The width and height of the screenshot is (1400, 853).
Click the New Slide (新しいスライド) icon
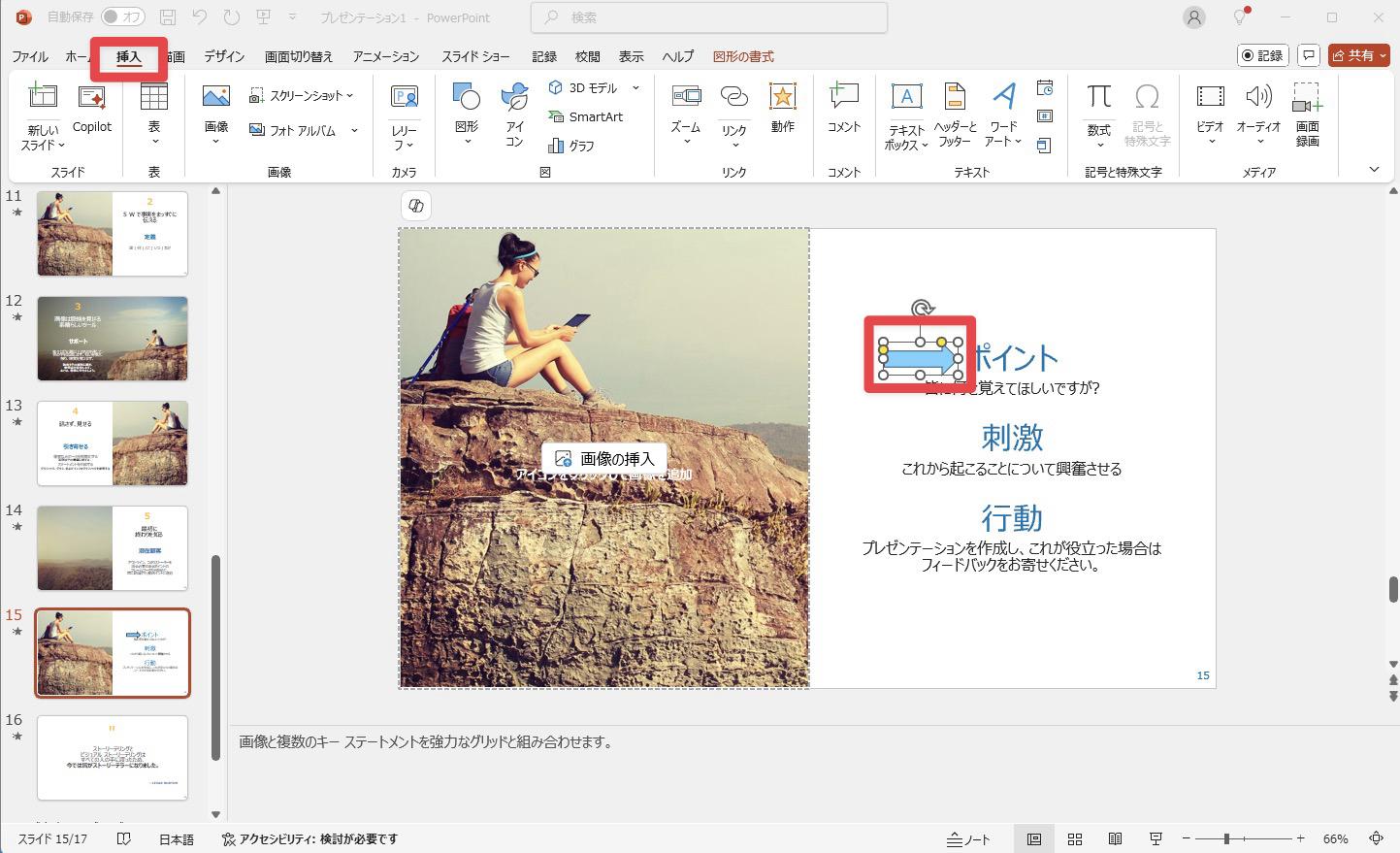click(42, 96)
